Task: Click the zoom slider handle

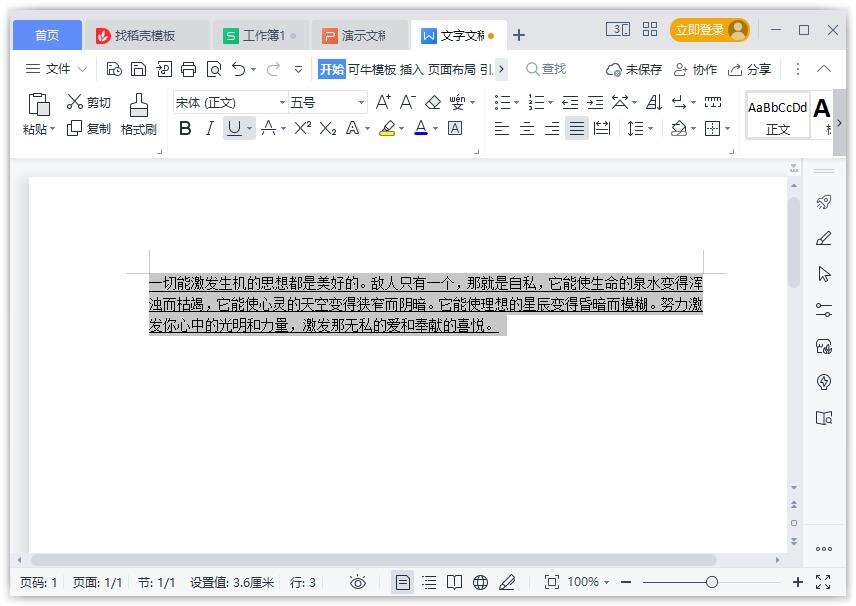Action: (711, 582)
